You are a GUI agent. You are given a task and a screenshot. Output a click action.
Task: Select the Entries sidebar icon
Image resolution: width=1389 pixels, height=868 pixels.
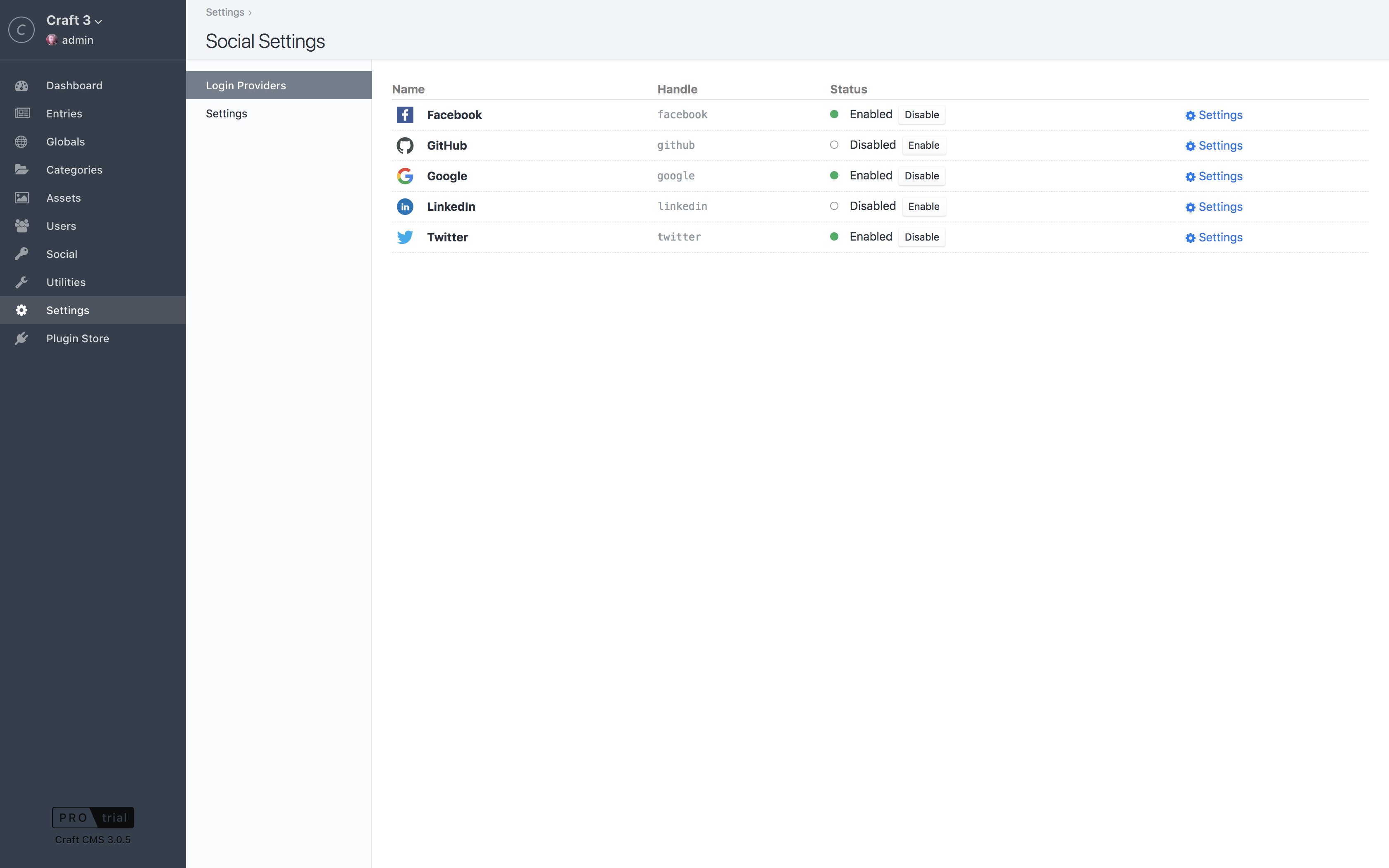click(22, 113)
